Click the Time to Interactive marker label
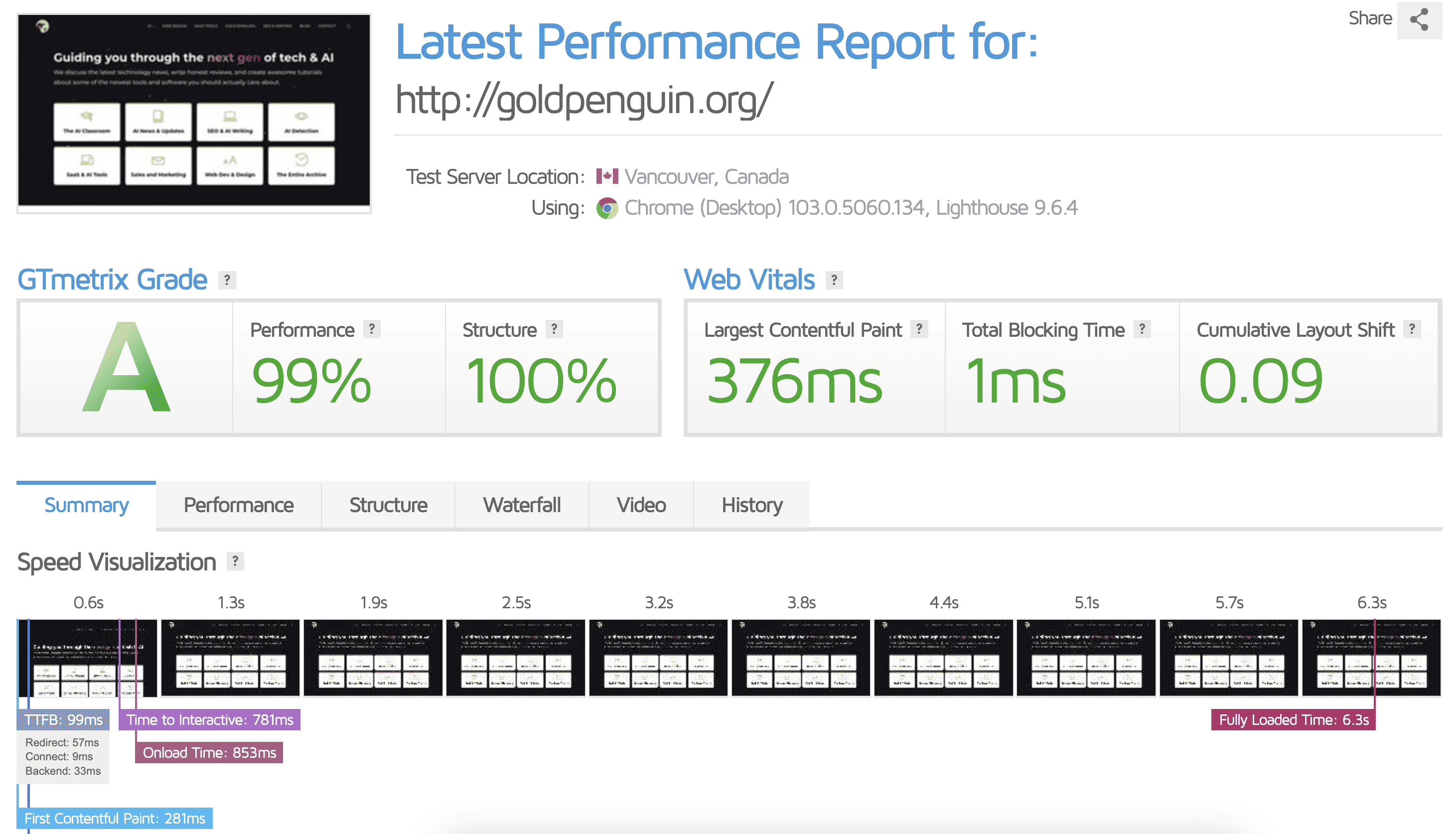This screenshot has height=834, width=1456. click(x=209, y=720)
